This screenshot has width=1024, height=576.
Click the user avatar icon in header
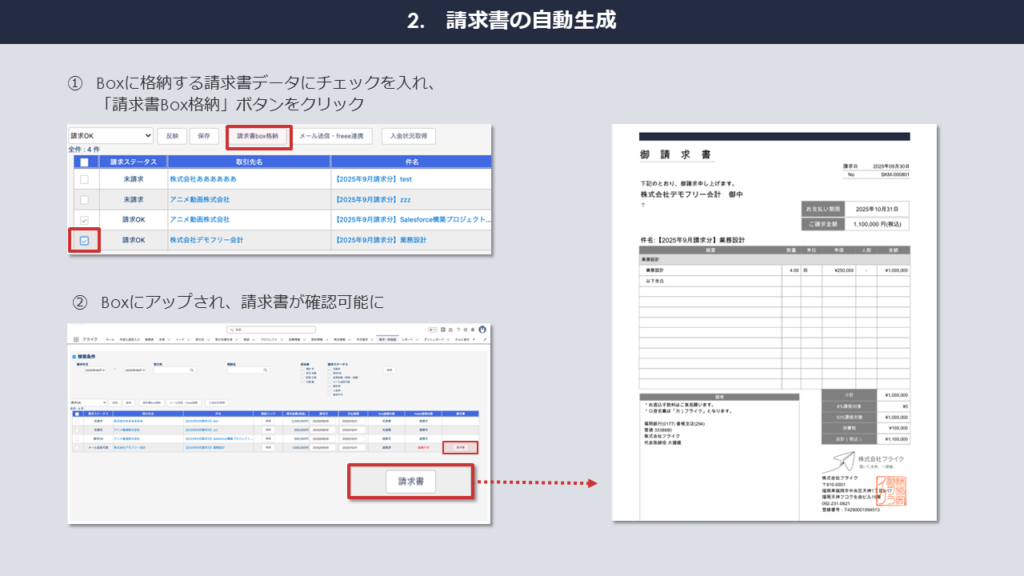click(482, 329)
